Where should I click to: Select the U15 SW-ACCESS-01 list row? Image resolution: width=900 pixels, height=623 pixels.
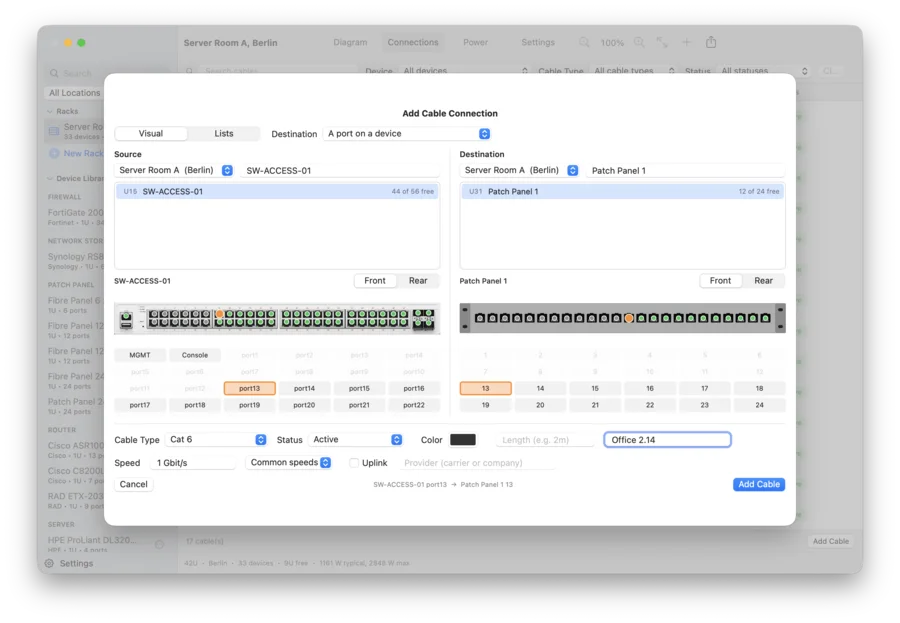[x=277, y=192]
